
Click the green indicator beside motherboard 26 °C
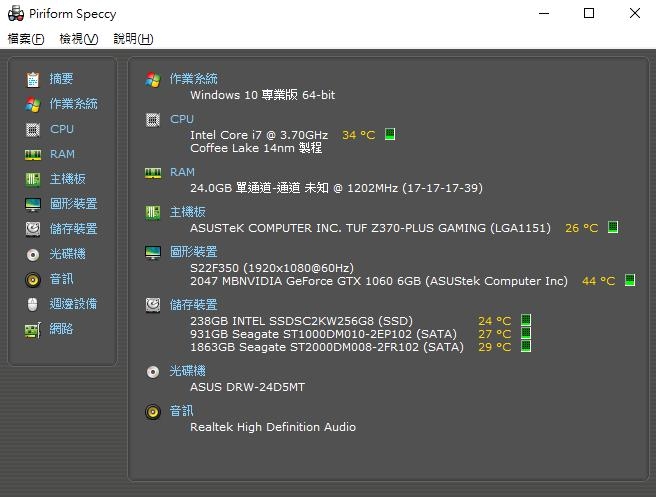(x=613, y=227)
